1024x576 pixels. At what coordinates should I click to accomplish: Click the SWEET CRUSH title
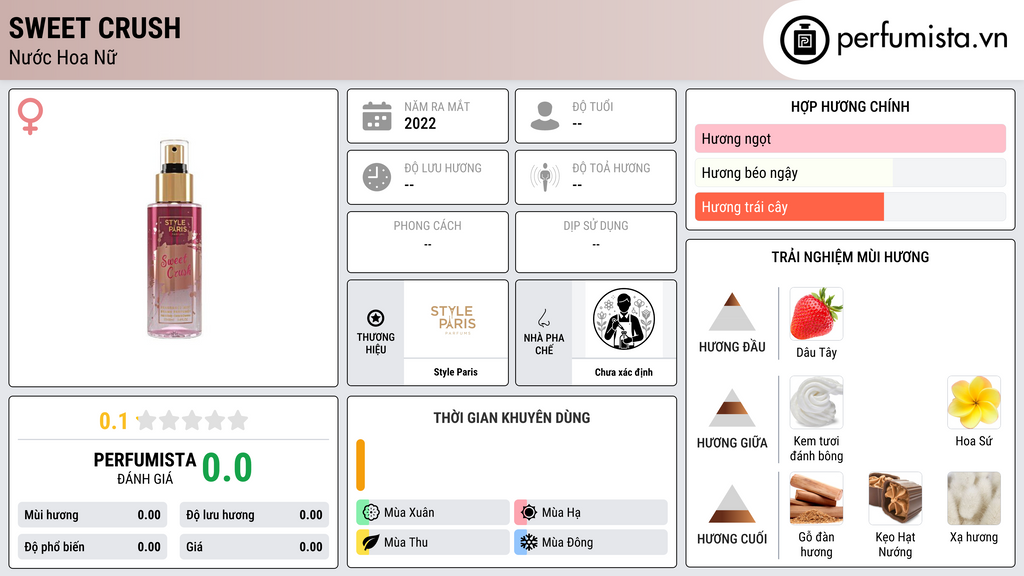pos(95,28)
